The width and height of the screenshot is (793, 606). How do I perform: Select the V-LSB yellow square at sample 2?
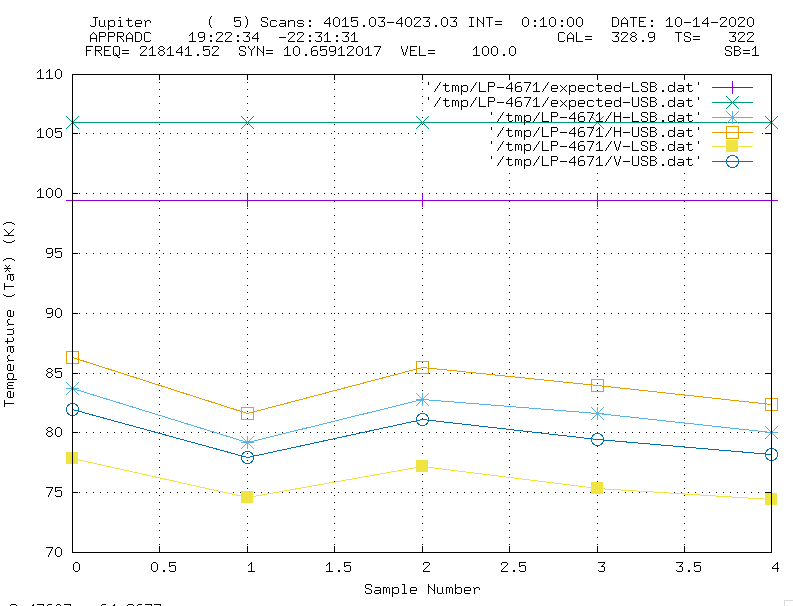(422, 466)
